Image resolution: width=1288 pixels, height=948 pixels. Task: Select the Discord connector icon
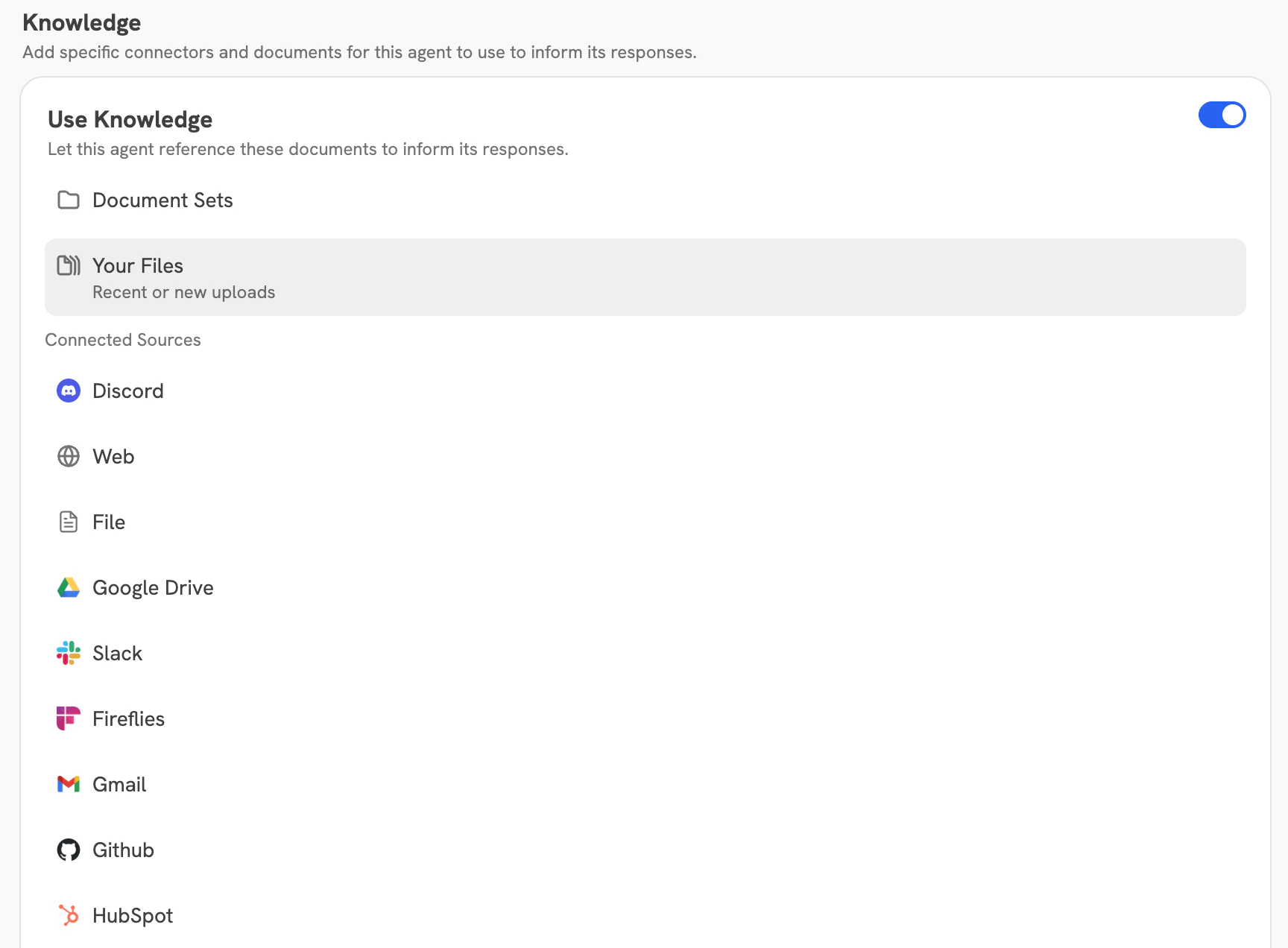pyautogui.click(x=68, y=391)
